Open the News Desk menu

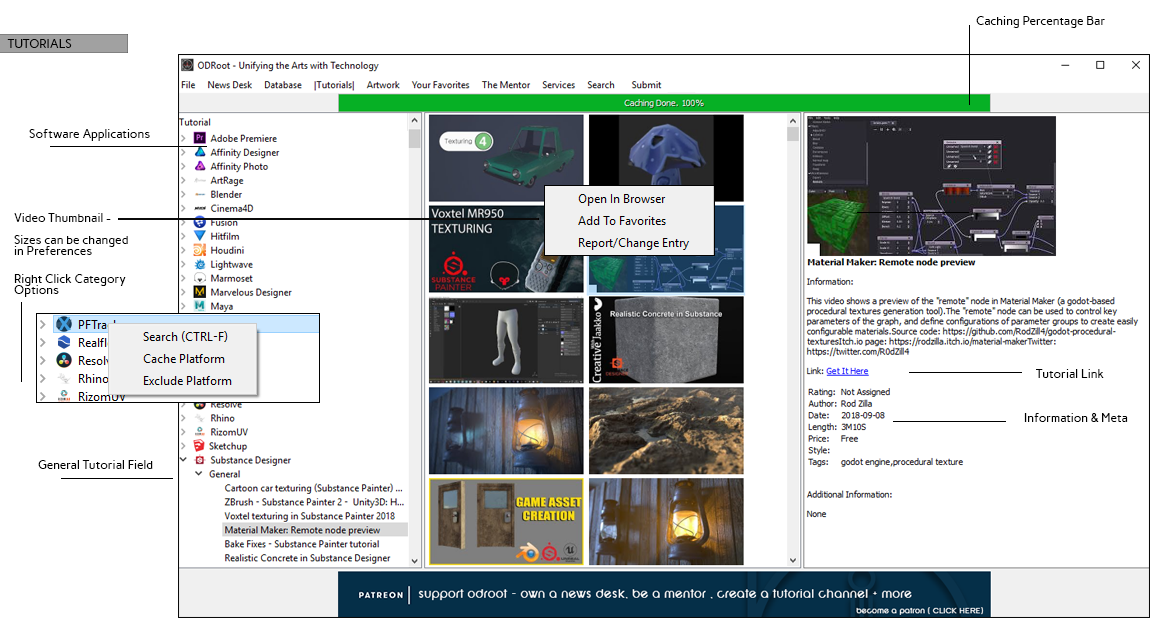229,85
